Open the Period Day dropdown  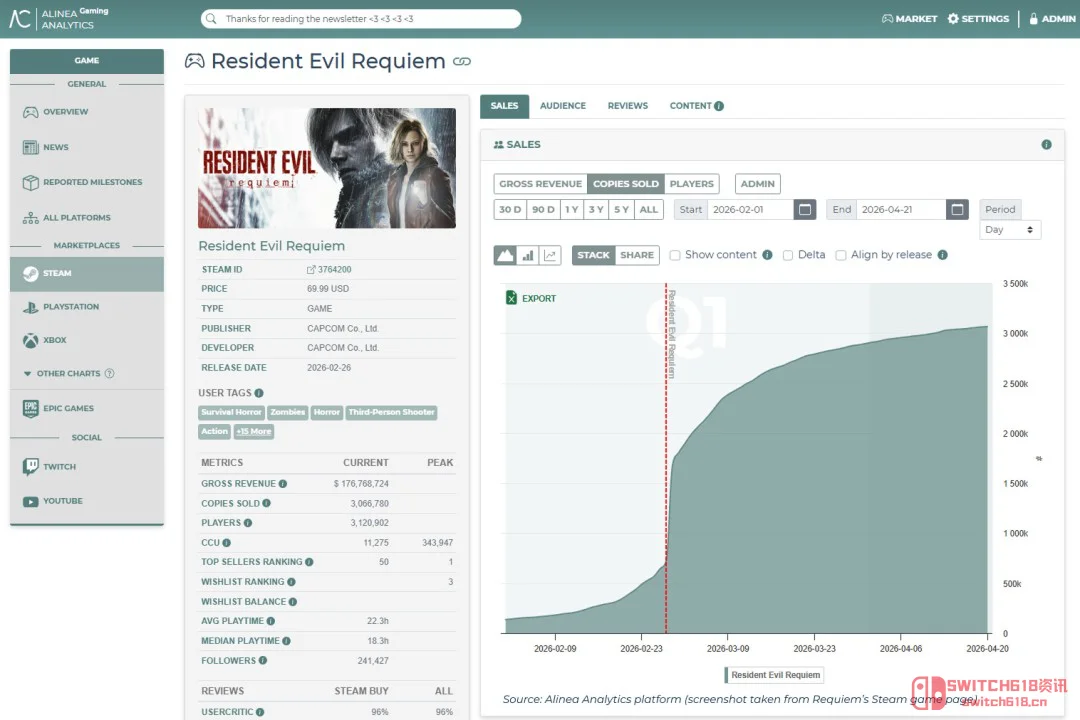tap(1010, 230)
